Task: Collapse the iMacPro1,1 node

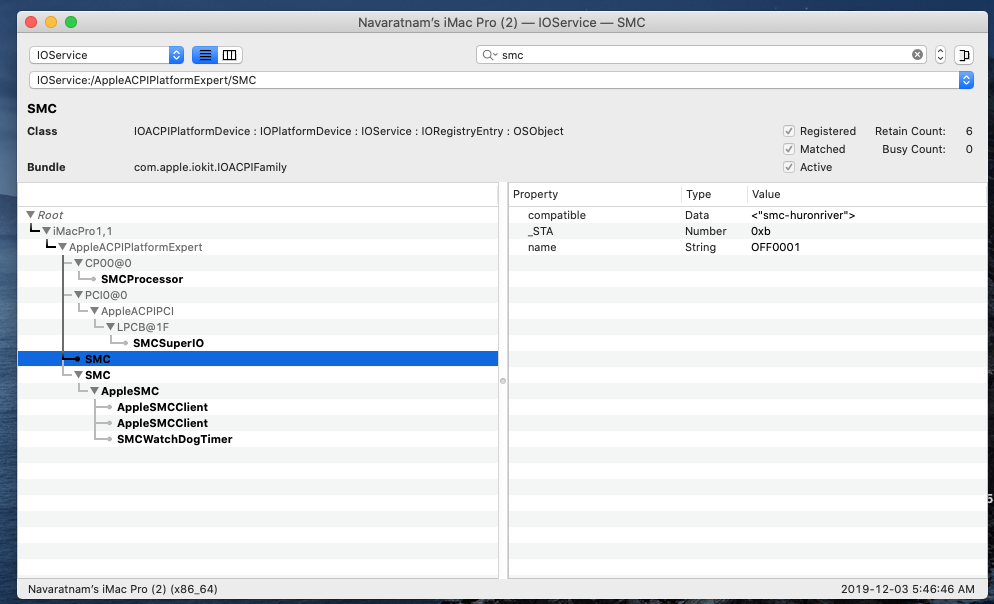Action: 46,231
